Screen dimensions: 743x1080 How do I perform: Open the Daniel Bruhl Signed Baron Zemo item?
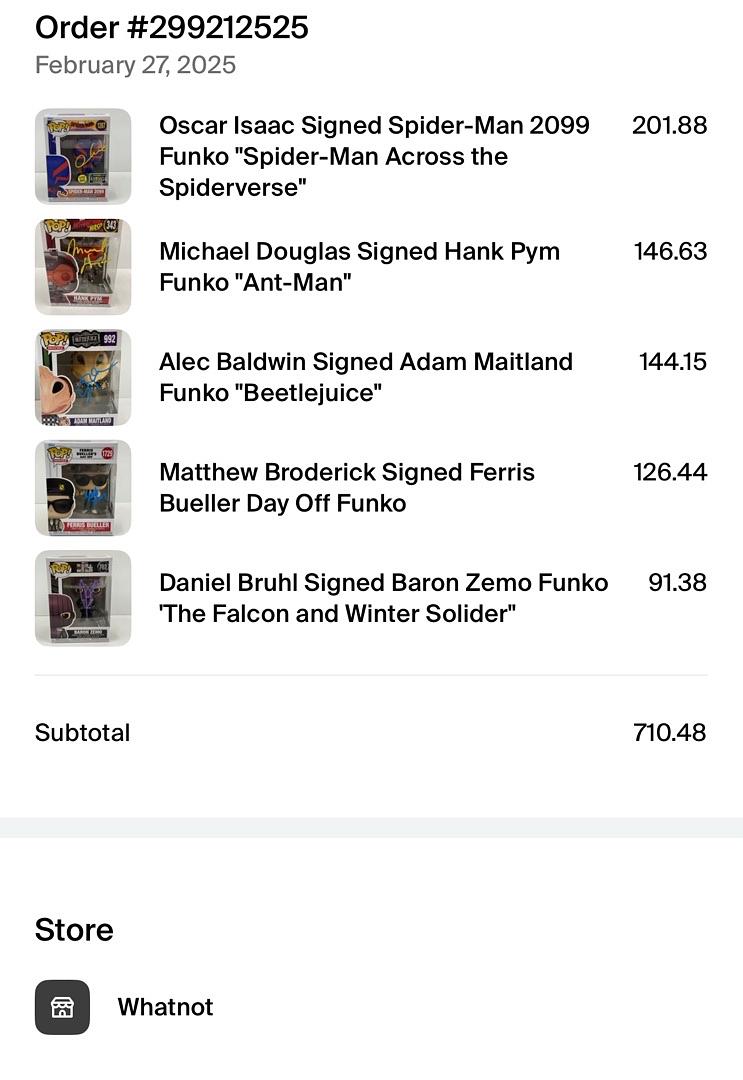pos(383,598)
